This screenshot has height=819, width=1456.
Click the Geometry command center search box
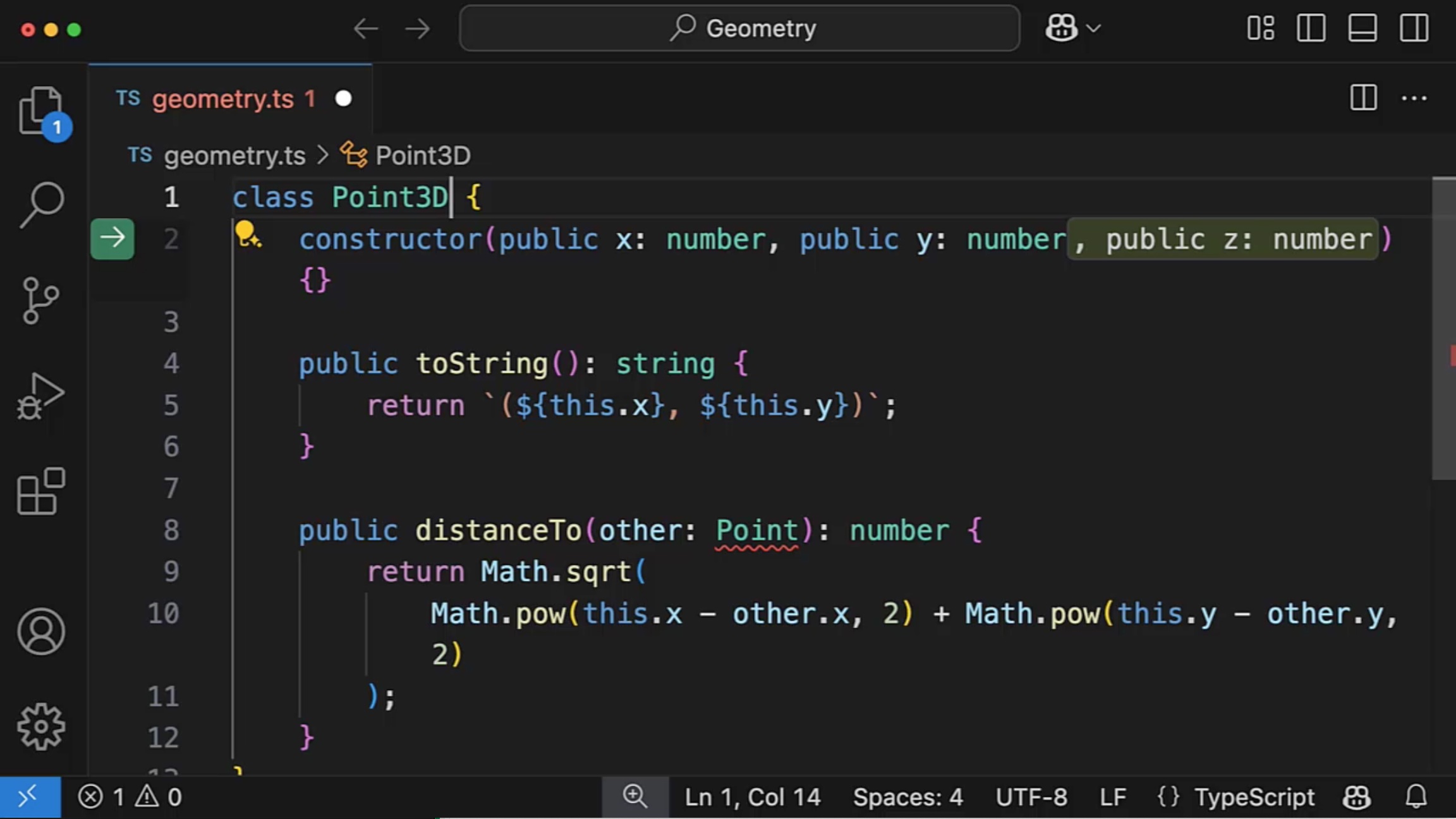click(x=739, y=28)
